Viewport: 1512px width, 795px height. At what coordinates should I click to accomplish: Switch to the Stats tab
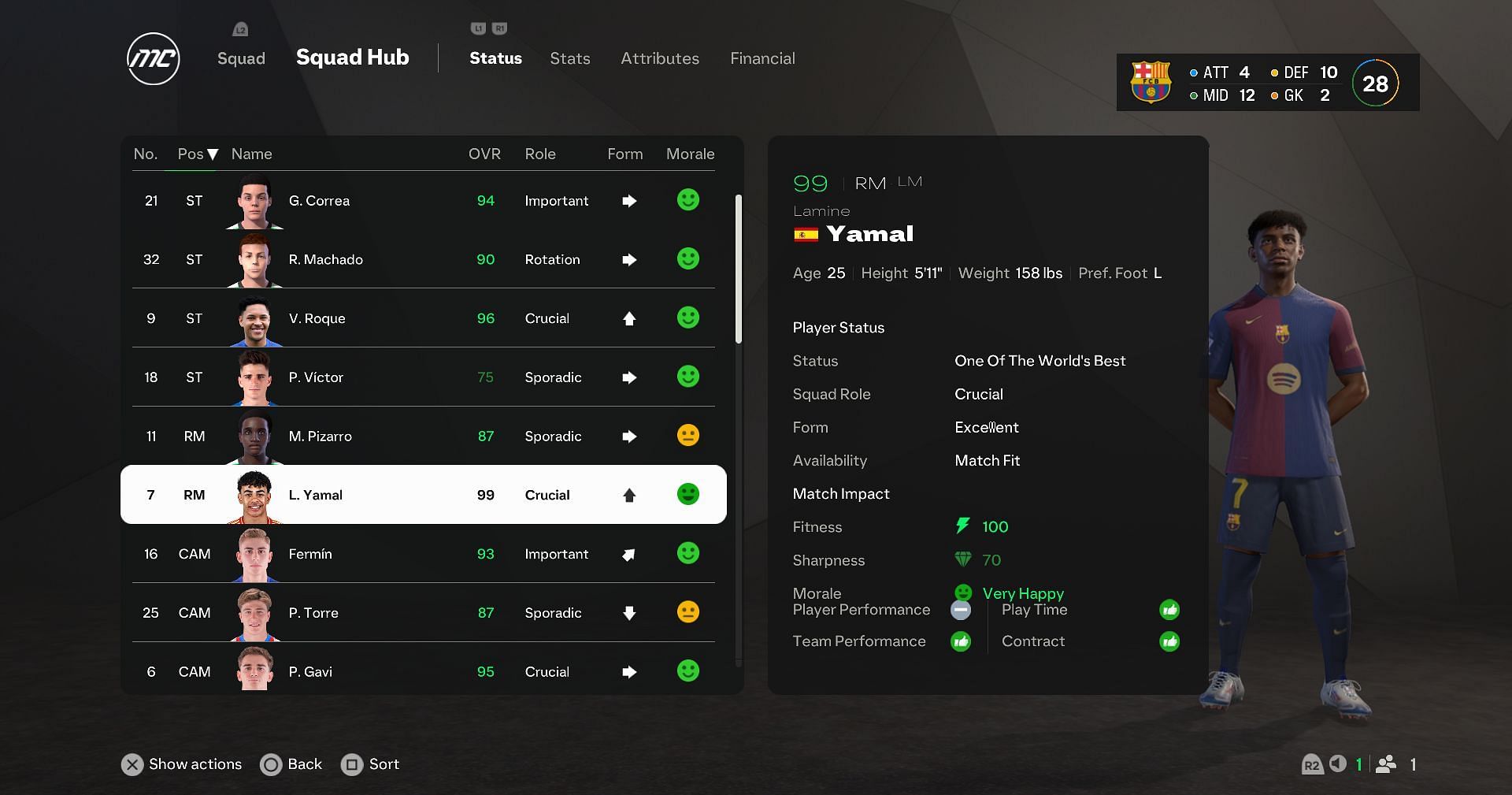(569, 58)
